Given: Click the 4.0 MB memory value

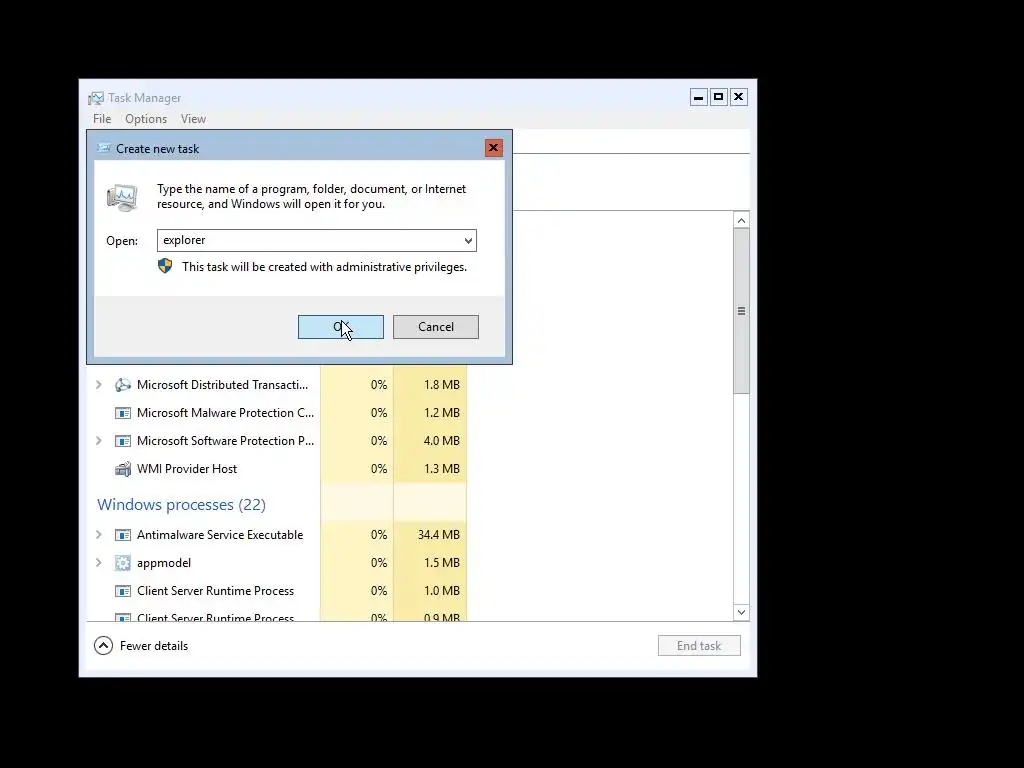Looking at the screenshot, I should (442, 441).
